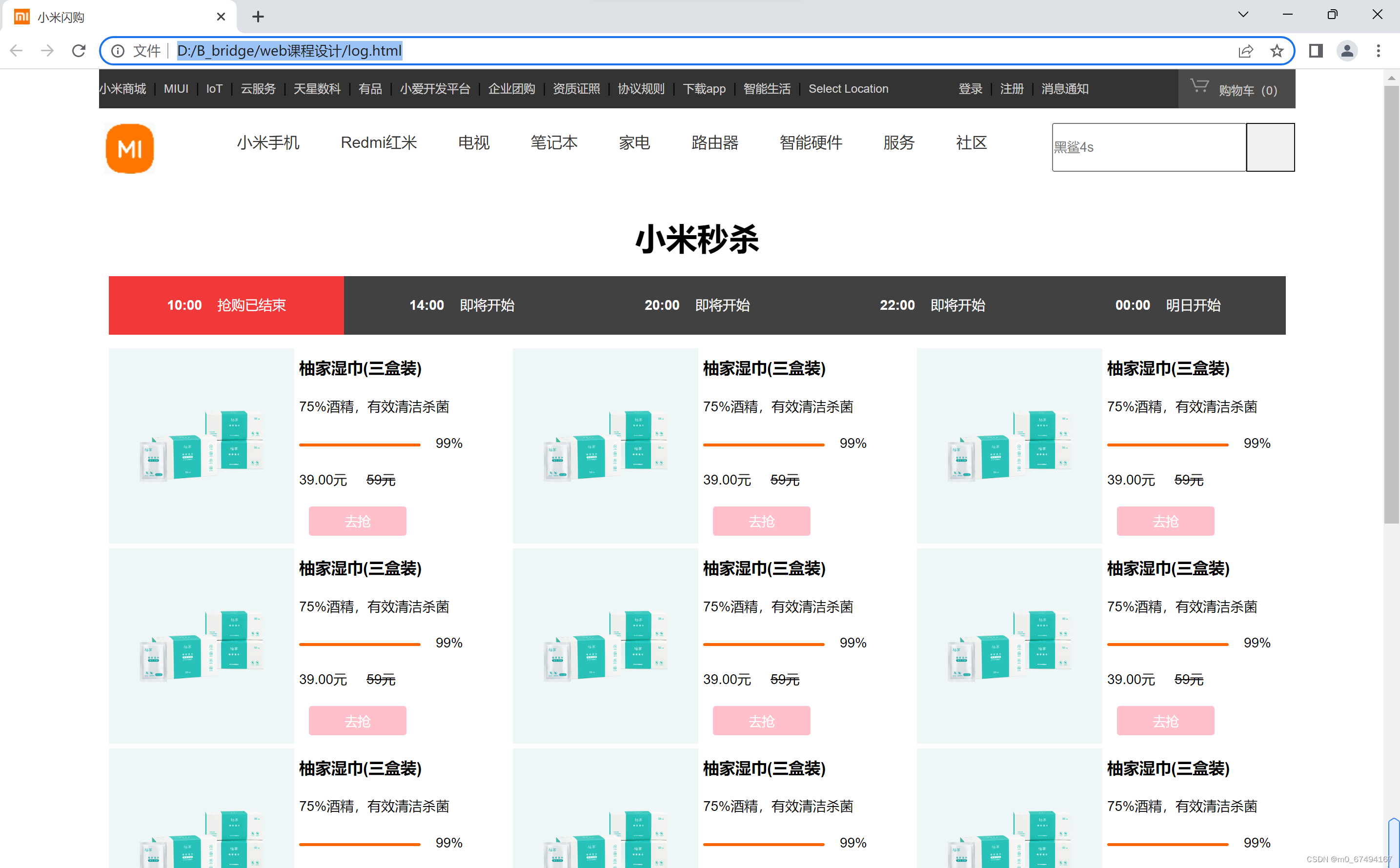Click the page vertical scrollbar thumb
This screenshot has height=868, width=1400.
point(1391,304)
